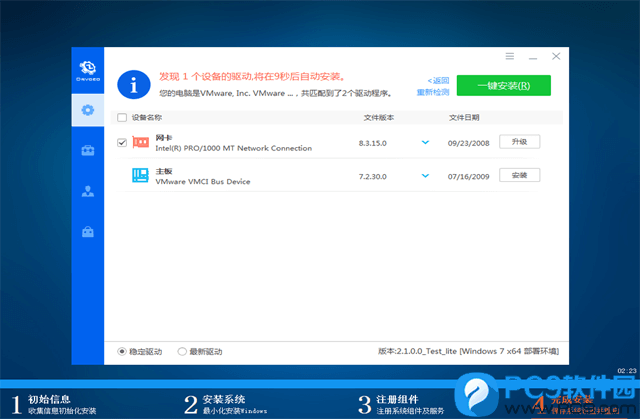Click the 文件日期 column header
640x419 pixels.
tap(464, 117)
